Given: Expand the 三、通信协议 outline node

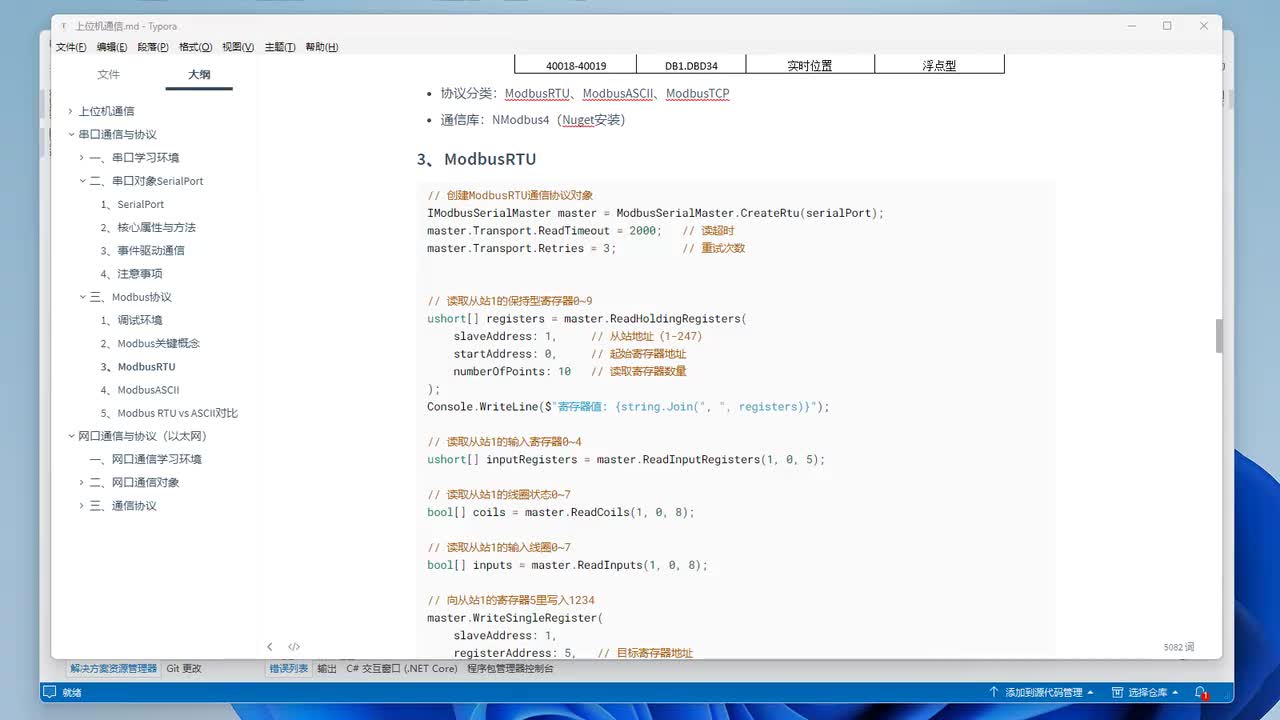Looking at the screenshot, I should (x=82, y=506).
